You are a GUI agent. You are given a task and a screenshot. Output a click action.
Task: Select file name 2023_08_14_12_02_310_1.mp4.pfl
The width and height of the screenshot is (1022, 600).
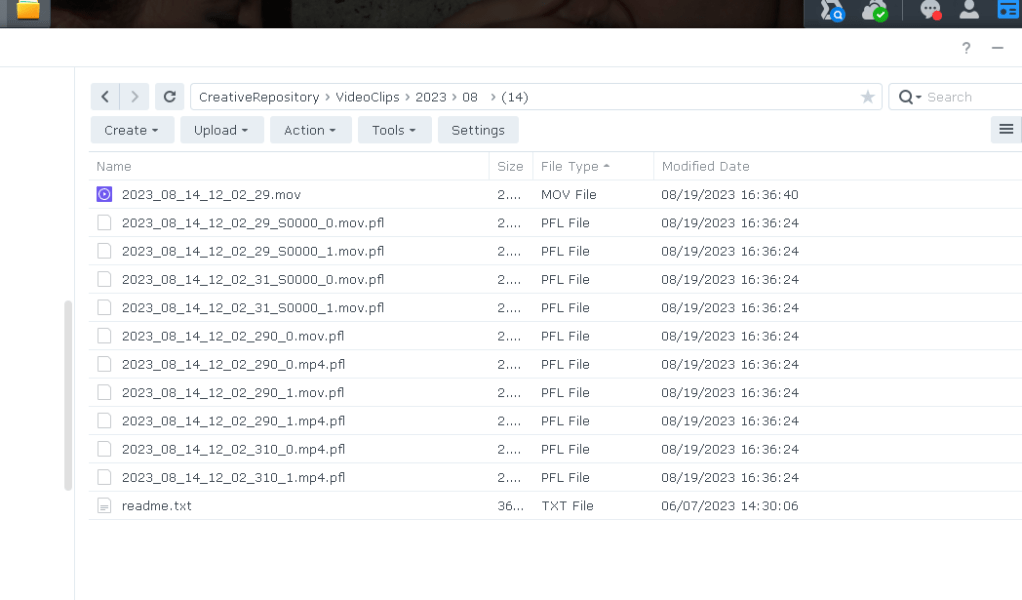[x=233, y=478]
